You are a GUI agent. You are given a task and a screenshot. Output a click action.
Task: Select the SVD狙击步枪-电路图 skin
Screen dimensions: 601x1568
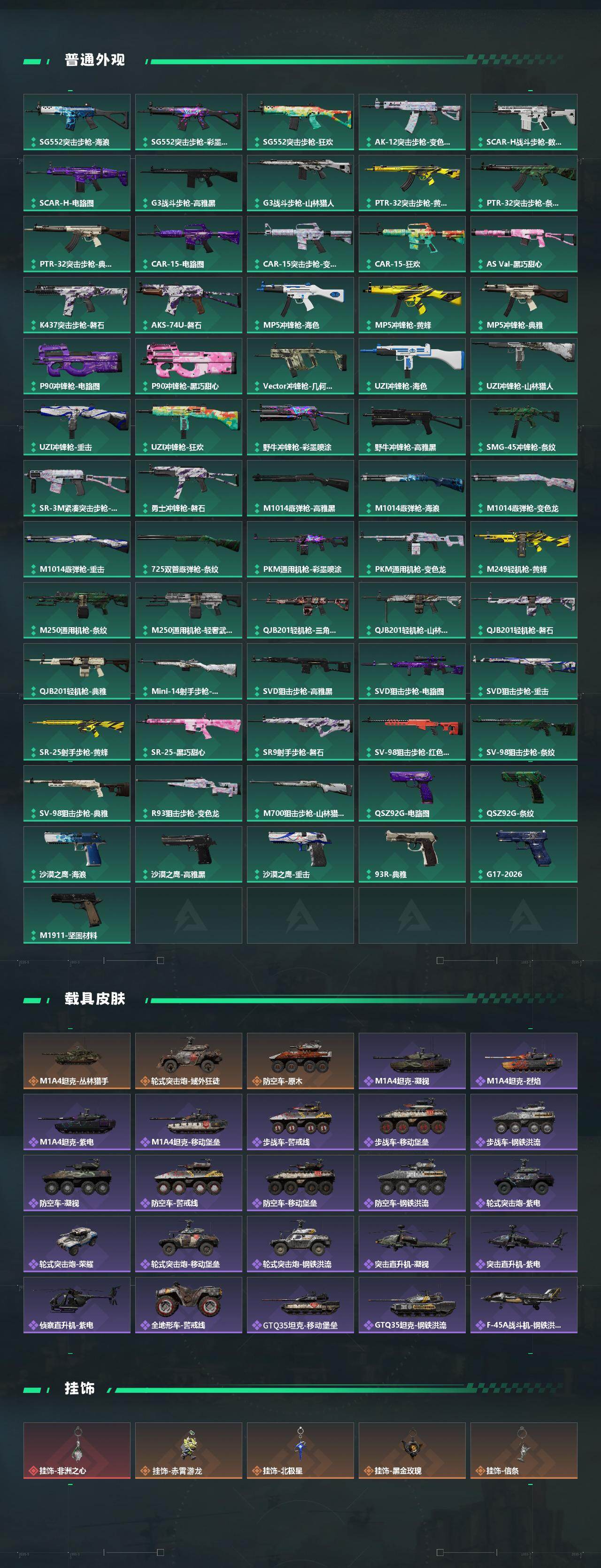pyautogui.click(x=412, y=671)
